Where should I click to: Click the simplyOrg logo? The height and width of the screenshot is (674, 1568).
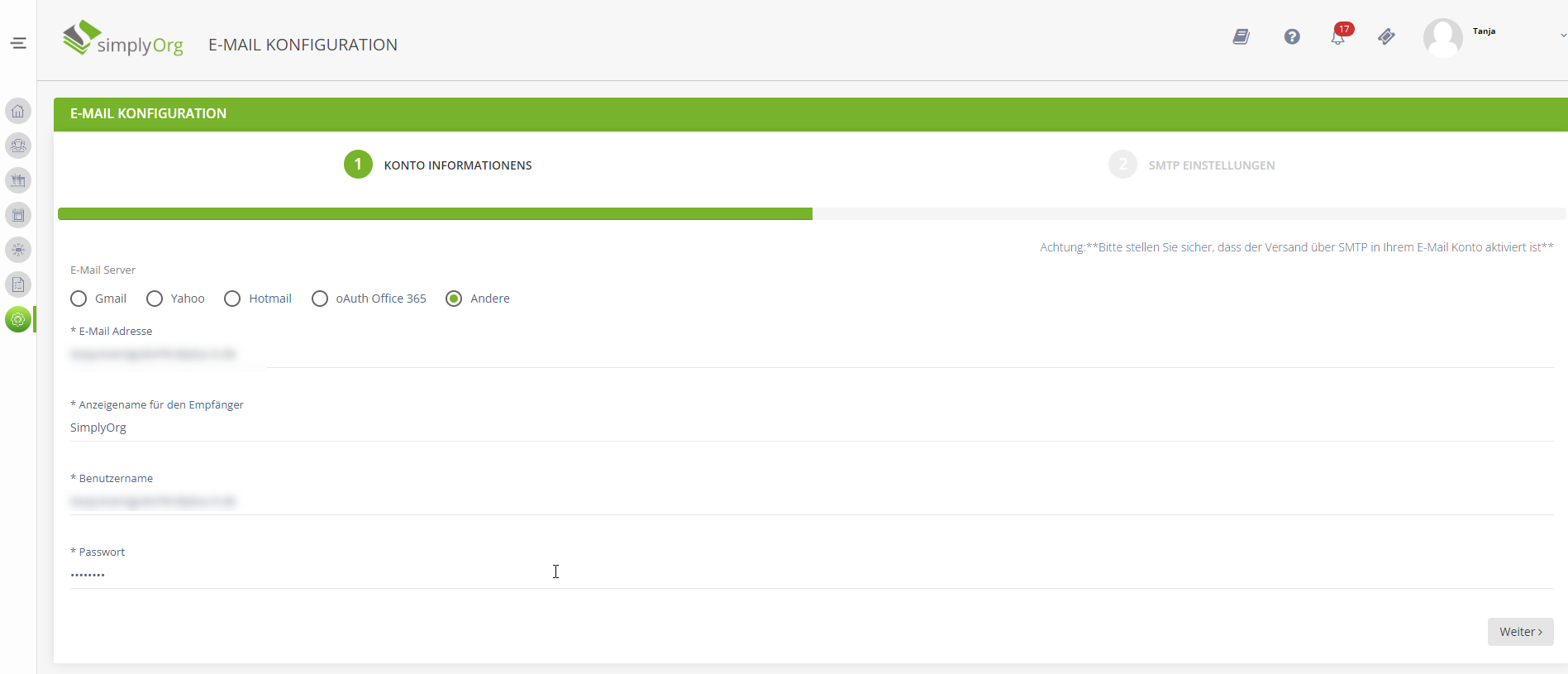click(x=123, y=40)
